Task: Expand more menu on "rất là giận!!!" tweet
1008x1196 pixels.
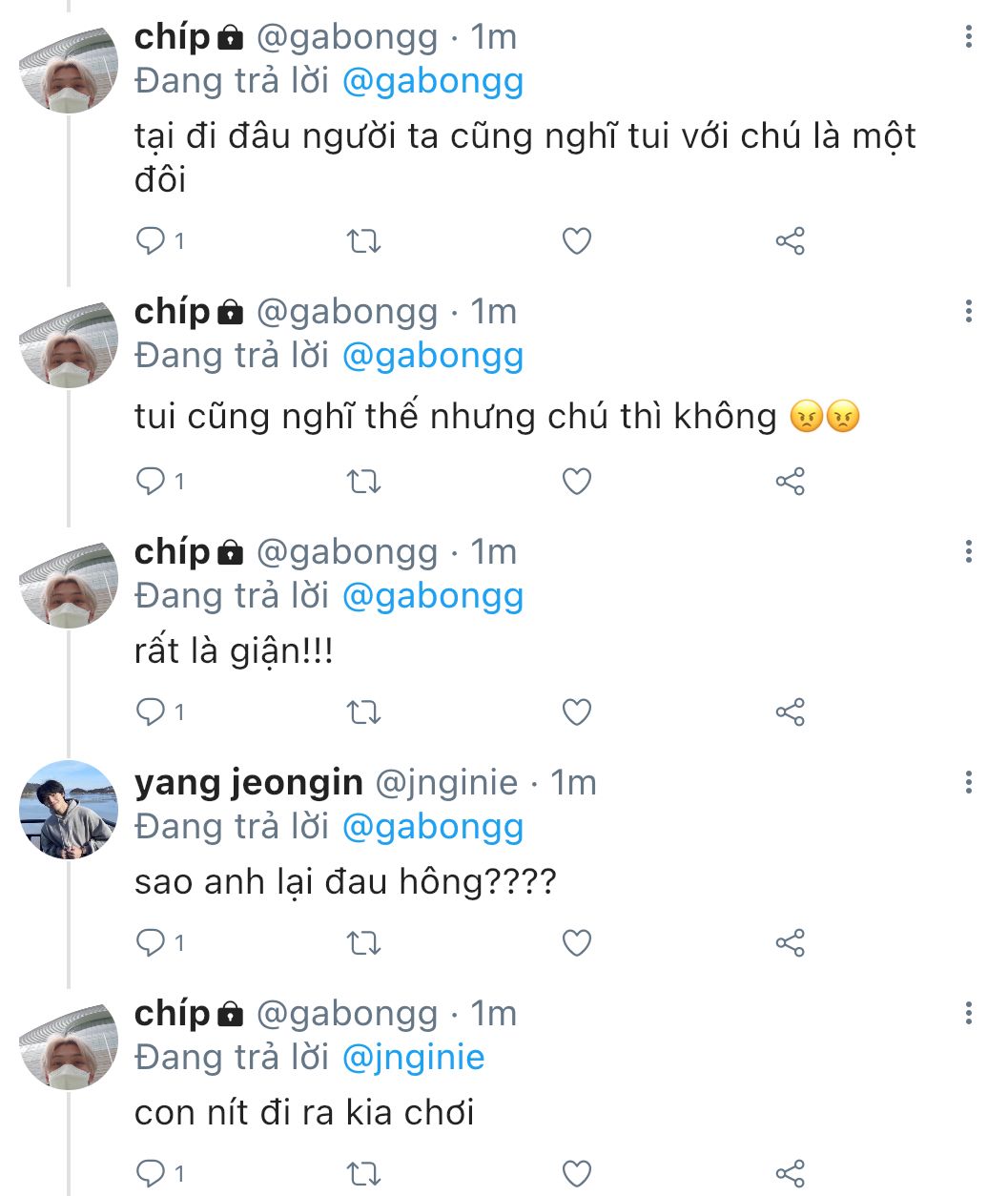Action: coord(969,551)
